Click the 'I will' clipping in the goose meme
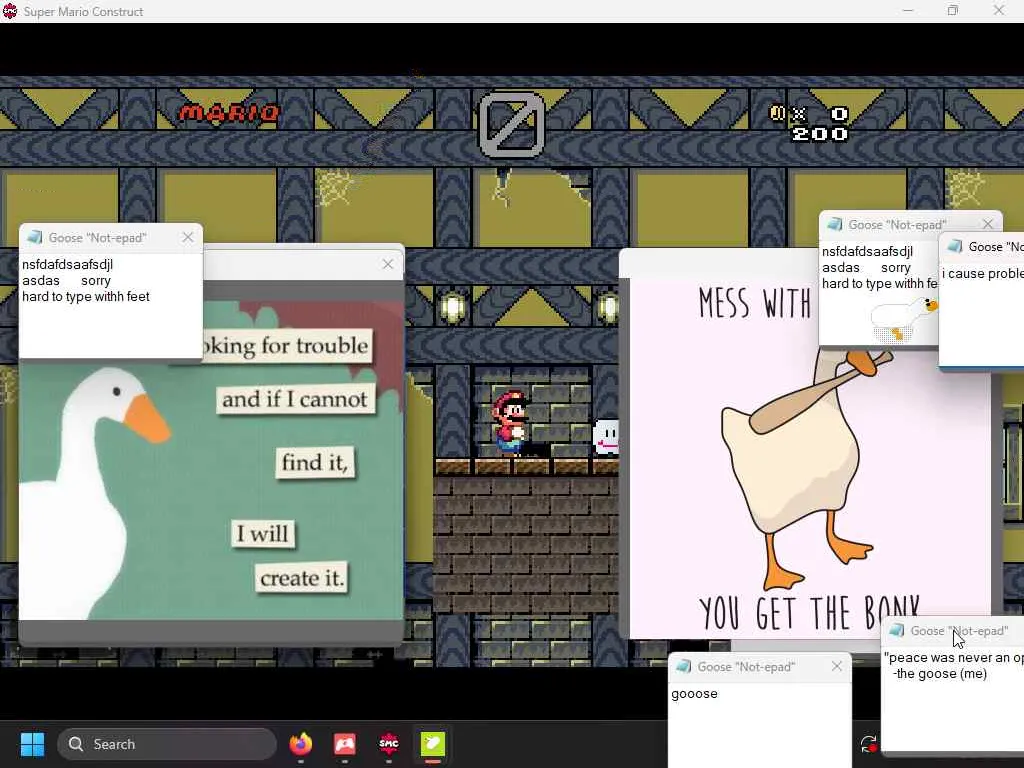This screenshot has width=1024, height=768. point(263,534)
